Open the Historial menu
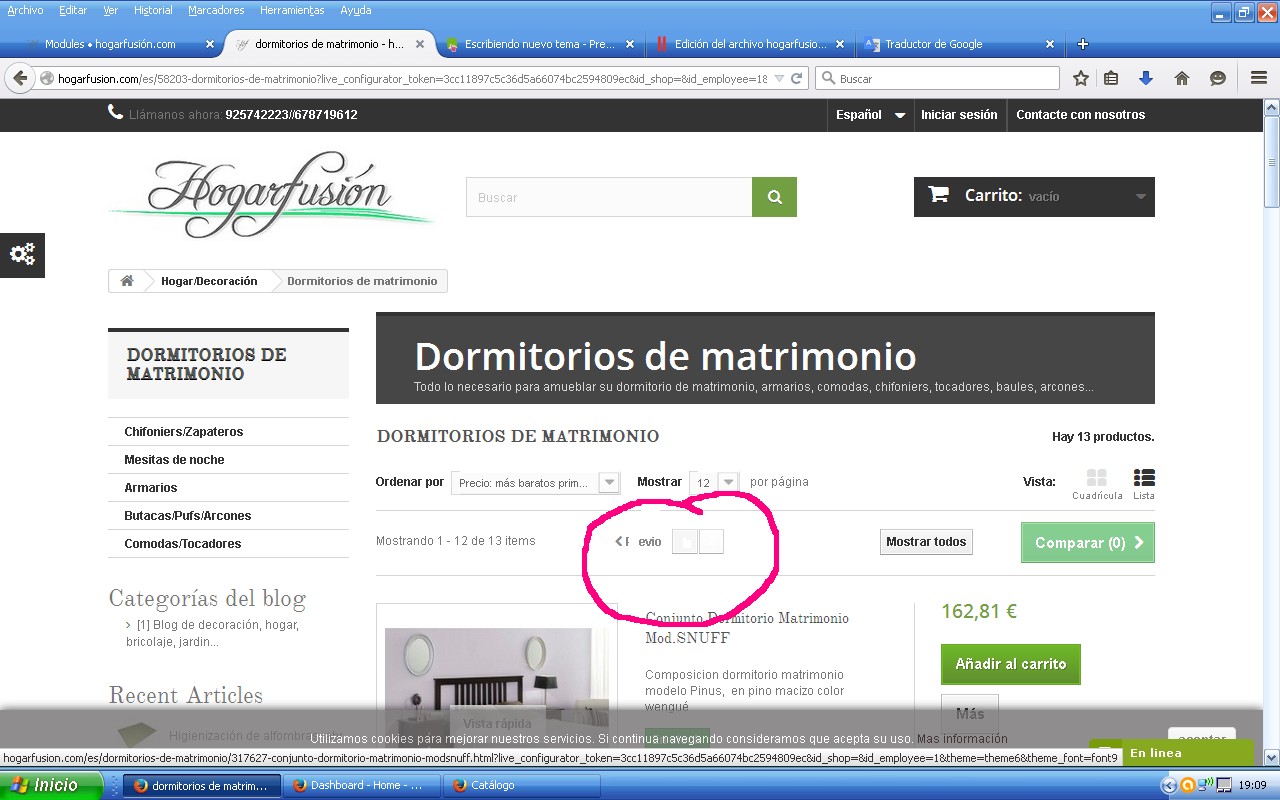The width and height of the screenshot is (1280, 800). click(153, 10)
